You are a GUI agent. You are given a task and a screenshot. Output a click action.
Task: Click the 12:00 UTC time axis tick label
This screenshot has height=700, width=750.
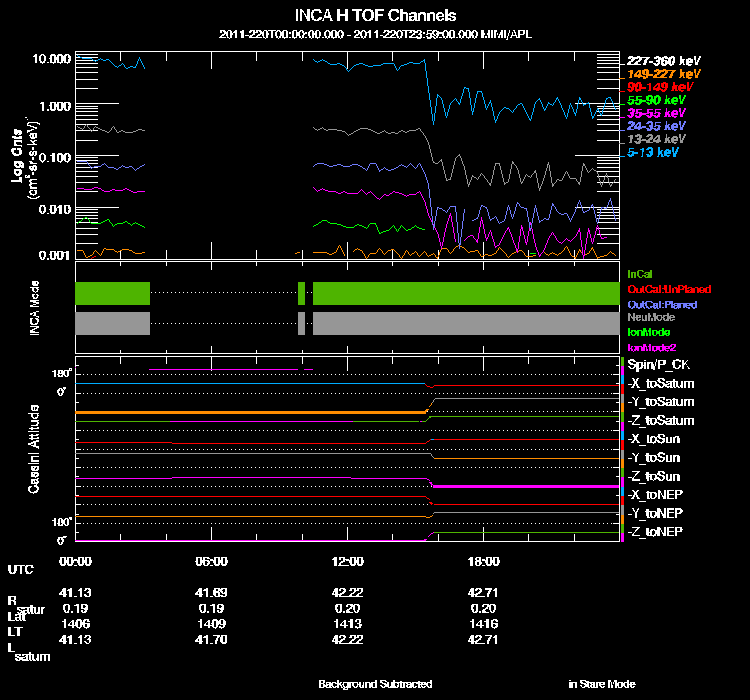point(346,561)
